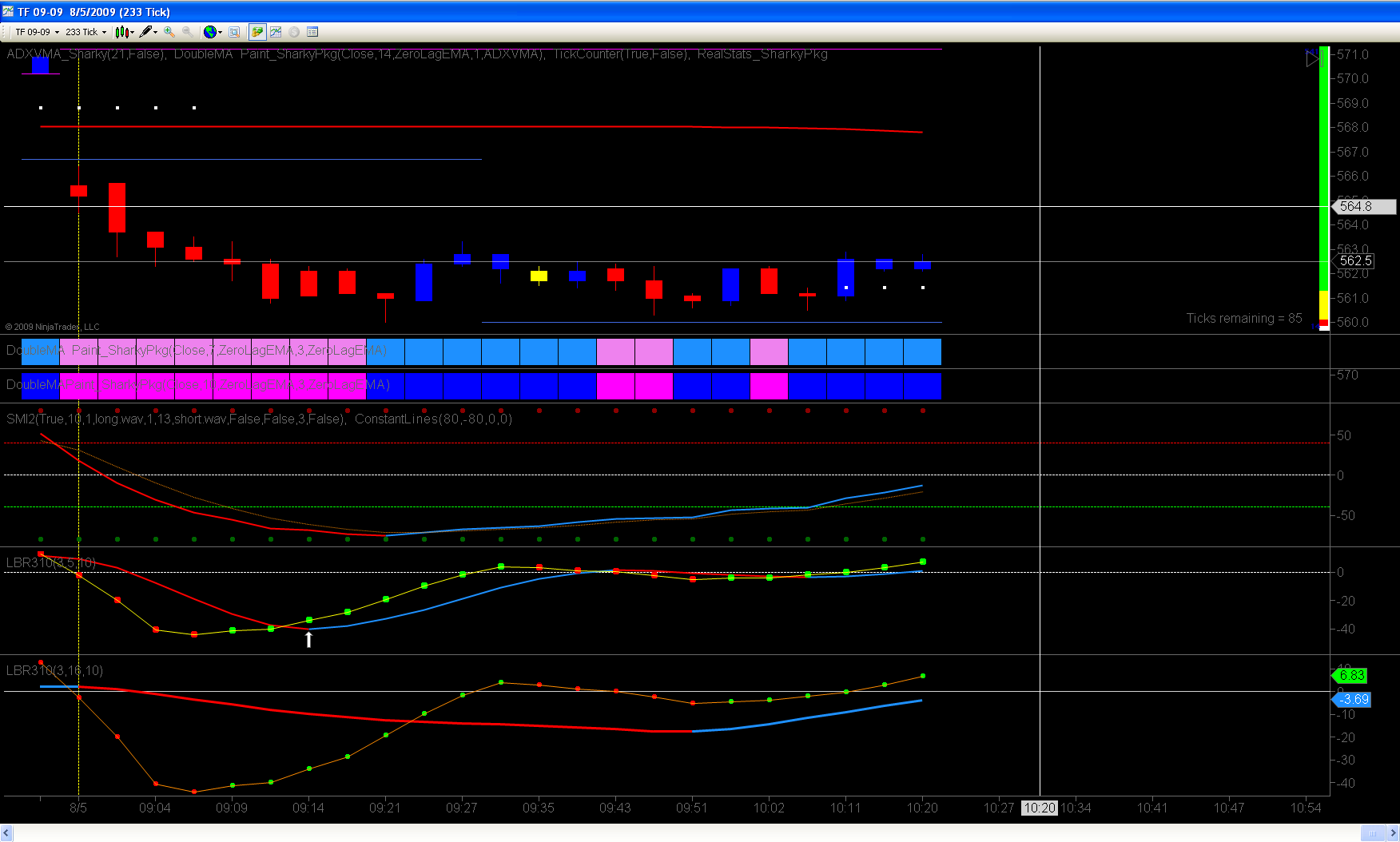Select the RealStats_SharkyPkg label
This screenshot has width=1400, height=842.
point(762,54)
